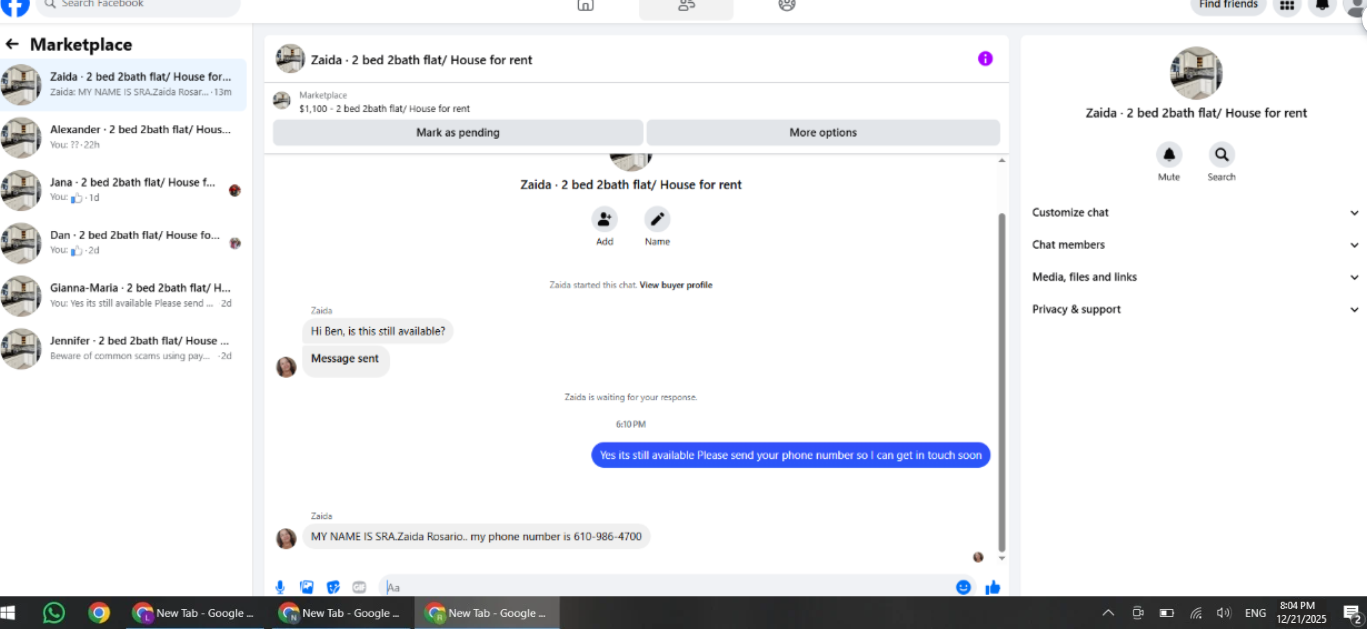This screenshot has height=629, width=1367.
Task: Click More options button
Action: coord(823,132)
